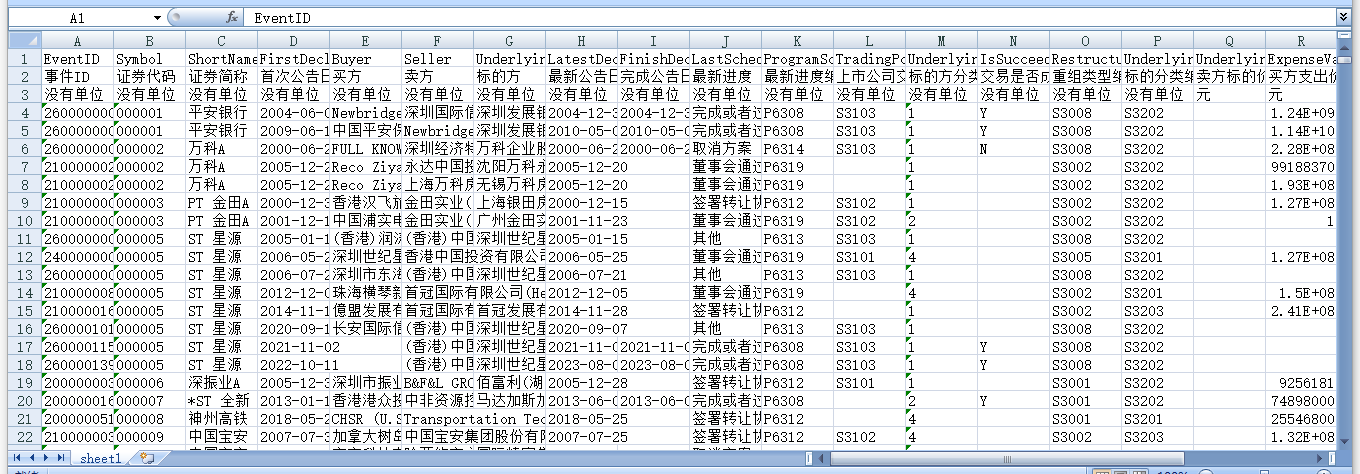Go to first sheet with navigation arrow
The height and width of the screenshot is (474, 1360).
(18, 458)
